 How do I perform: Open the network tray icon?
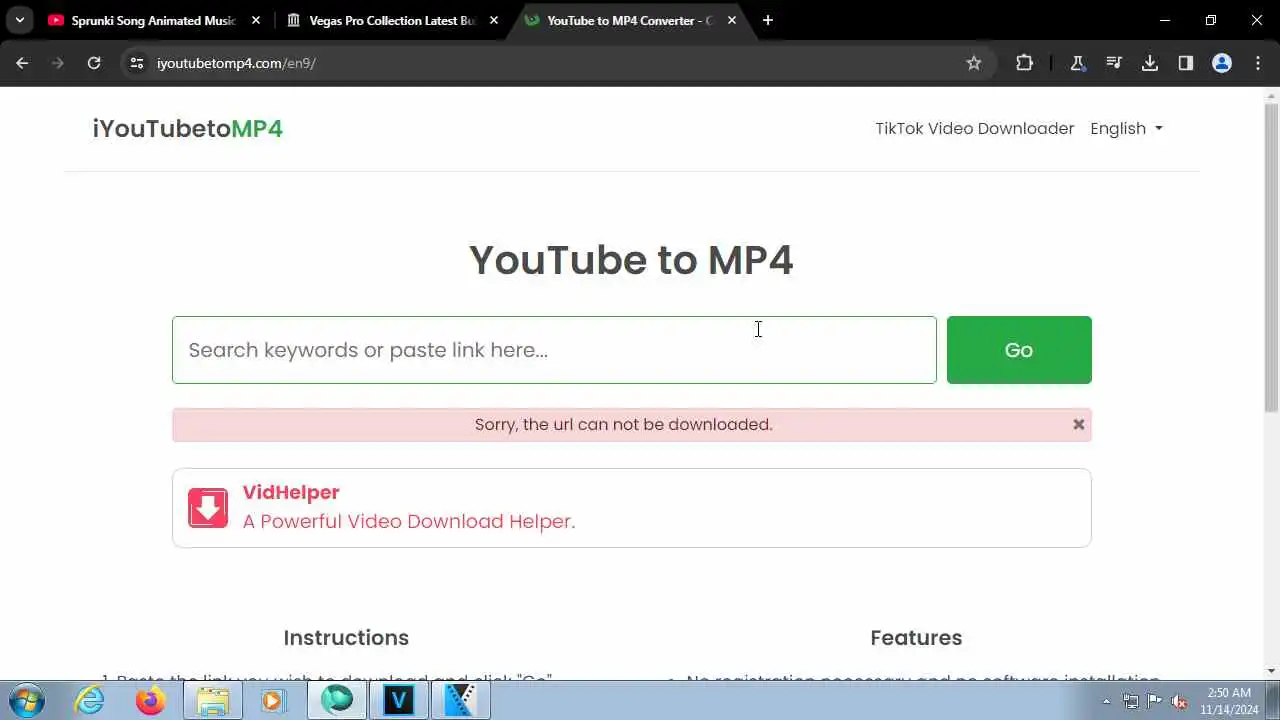pyautogui.click(x=1131, y=701)
